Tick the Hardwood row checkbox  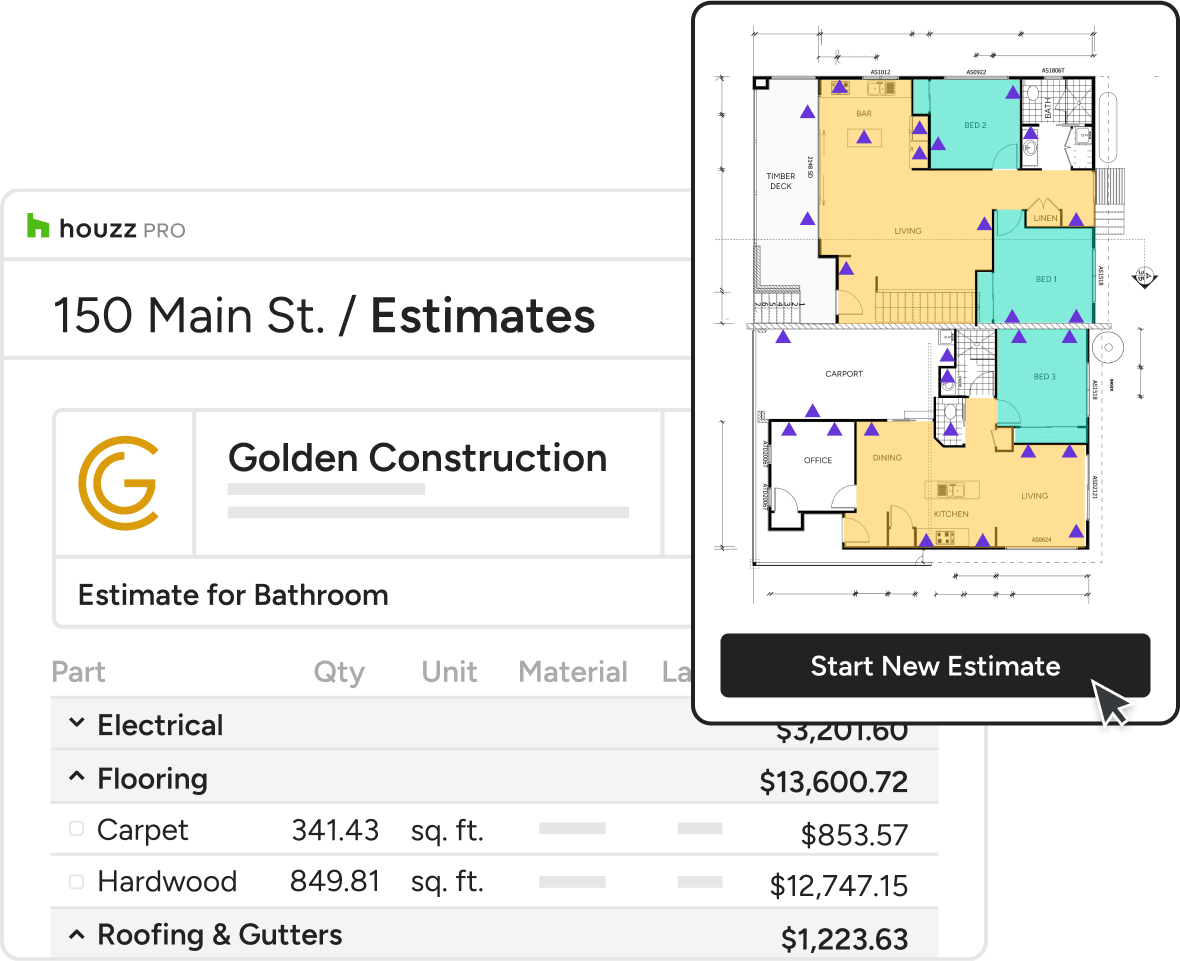[76, 881]
